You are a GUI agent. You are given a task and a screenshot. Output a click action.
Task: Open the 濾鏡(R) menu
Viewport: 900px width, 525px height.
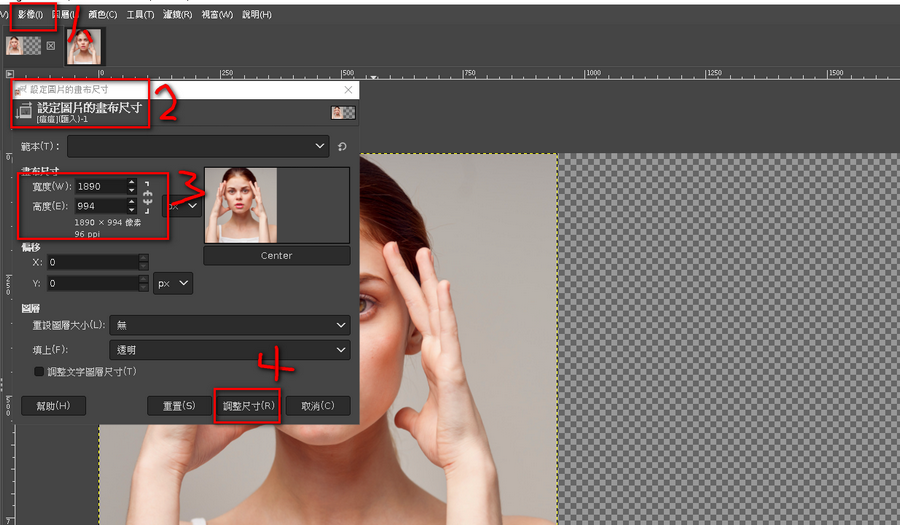coord(178,15)
